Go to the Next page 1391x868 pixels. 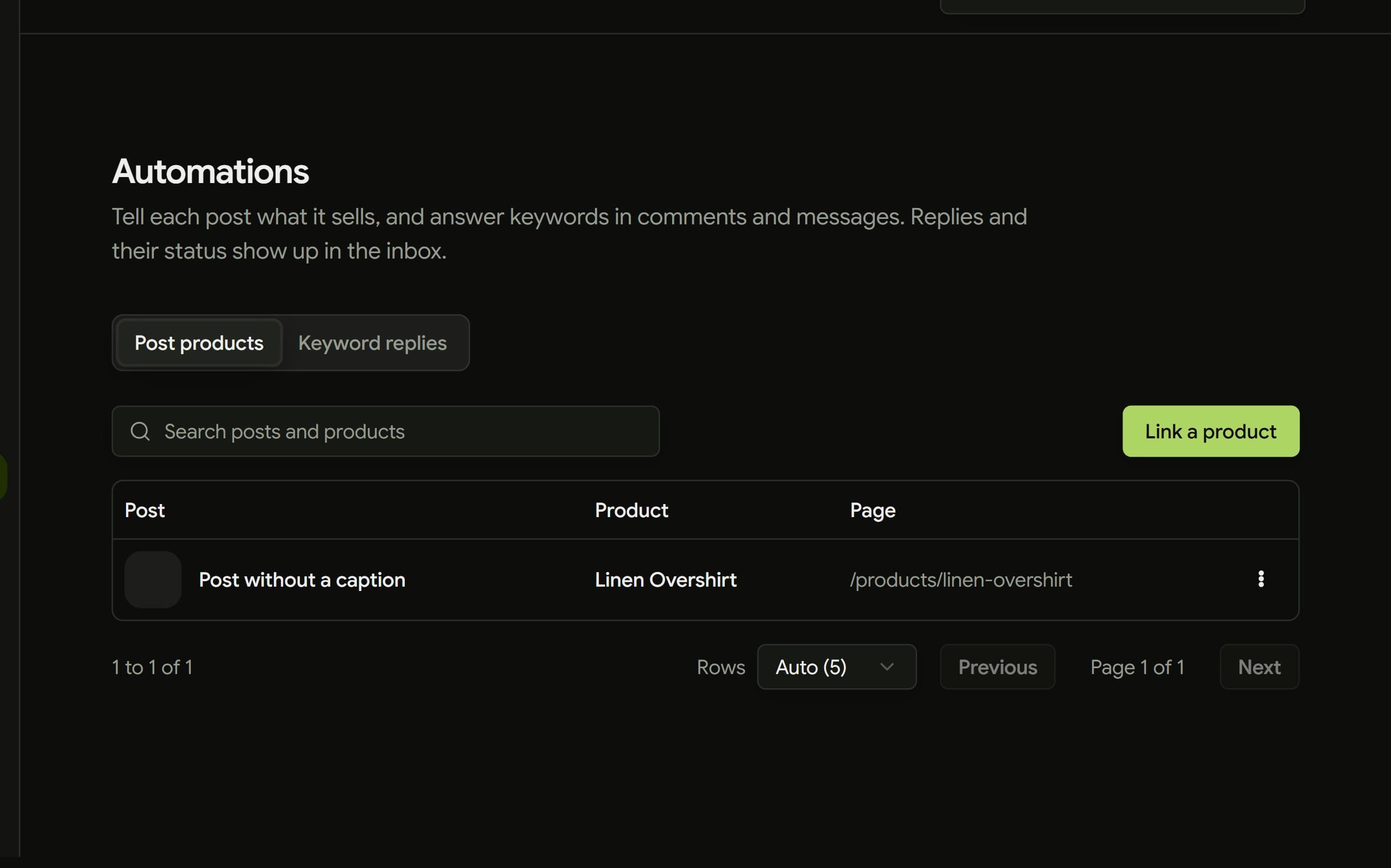pos(1259,666)
